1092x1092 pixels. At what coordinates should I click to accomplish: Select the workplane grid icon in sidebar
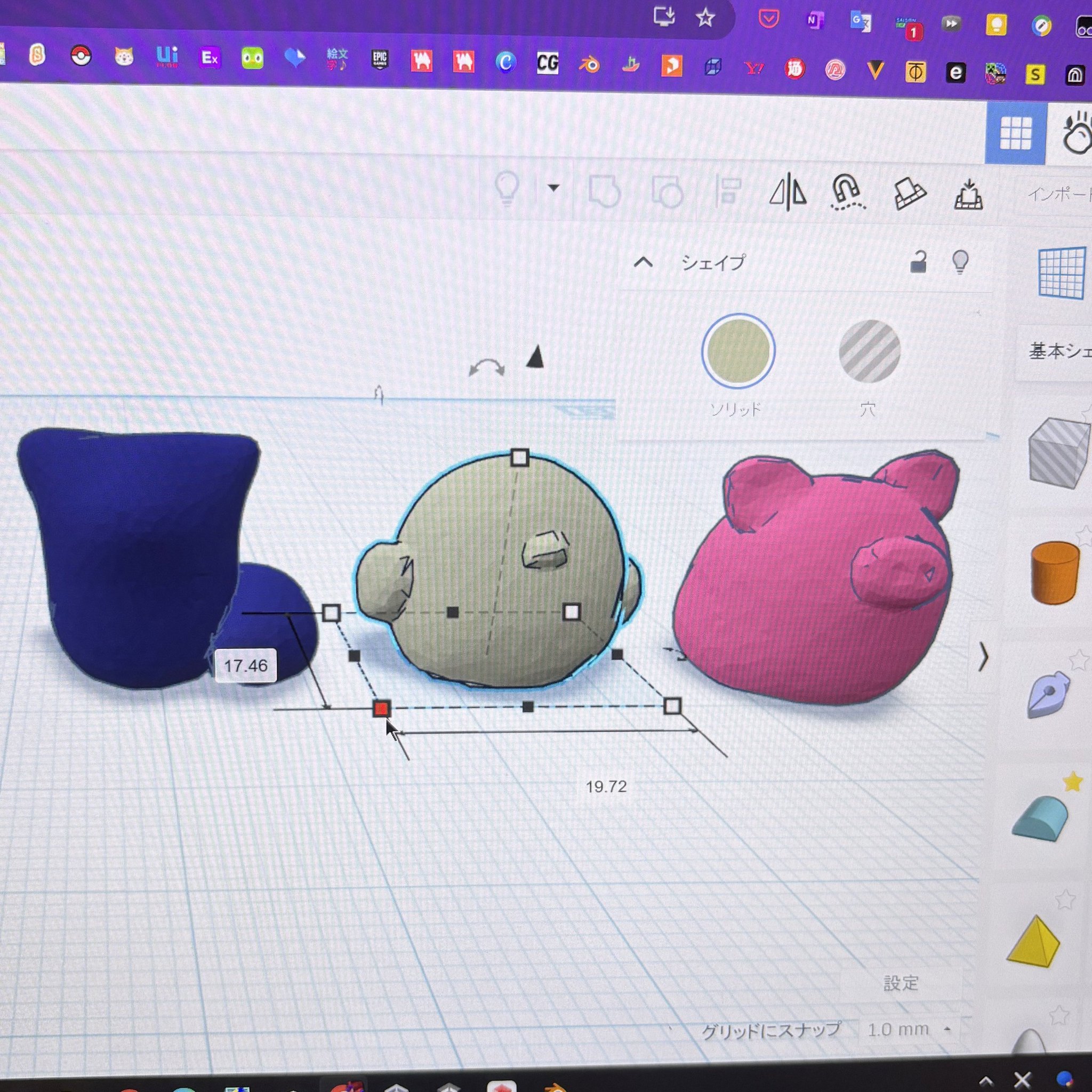(1061, 273)
